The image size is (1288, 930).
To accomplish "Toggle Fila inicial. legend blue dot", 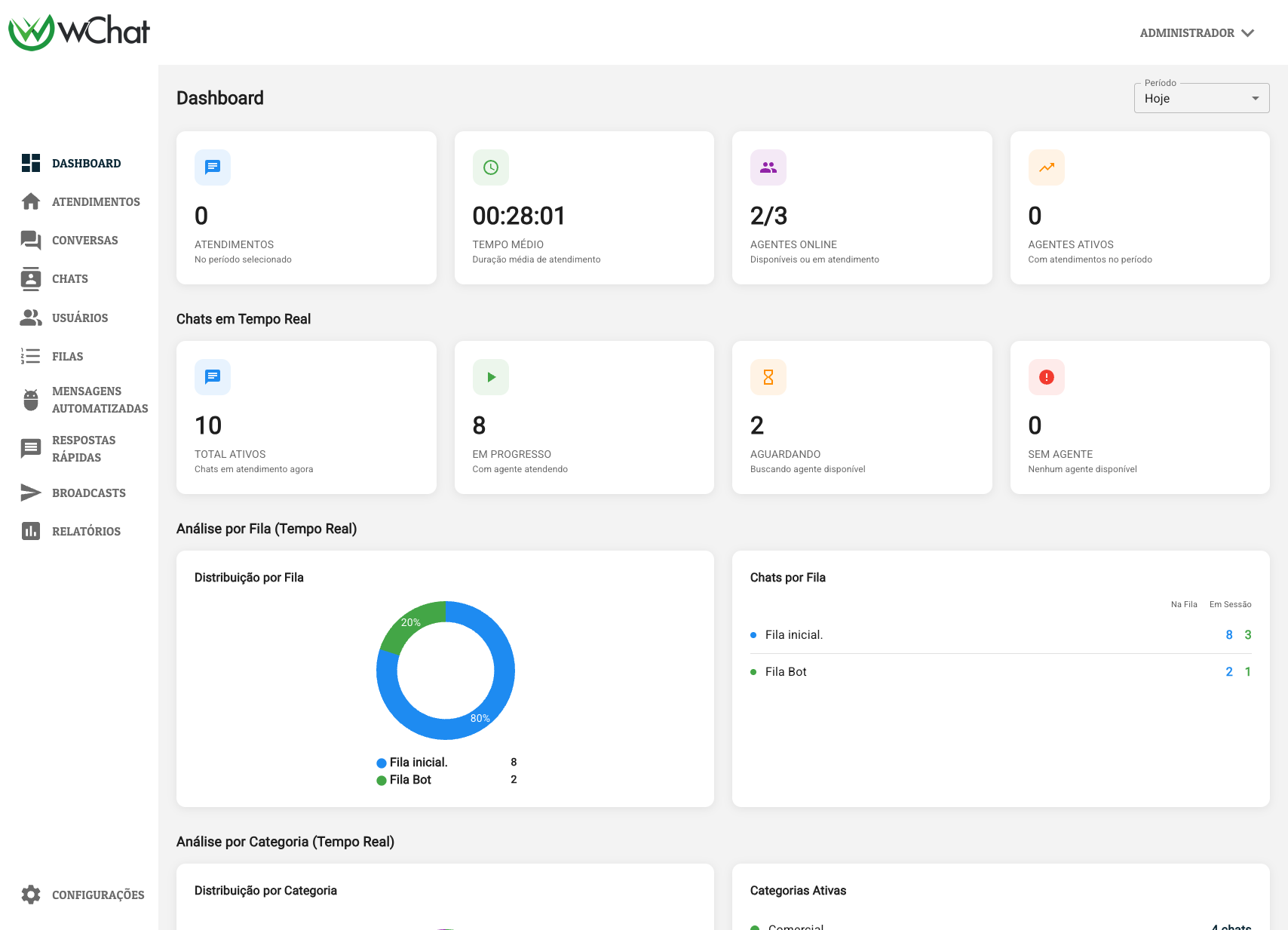I will point(382,763).
